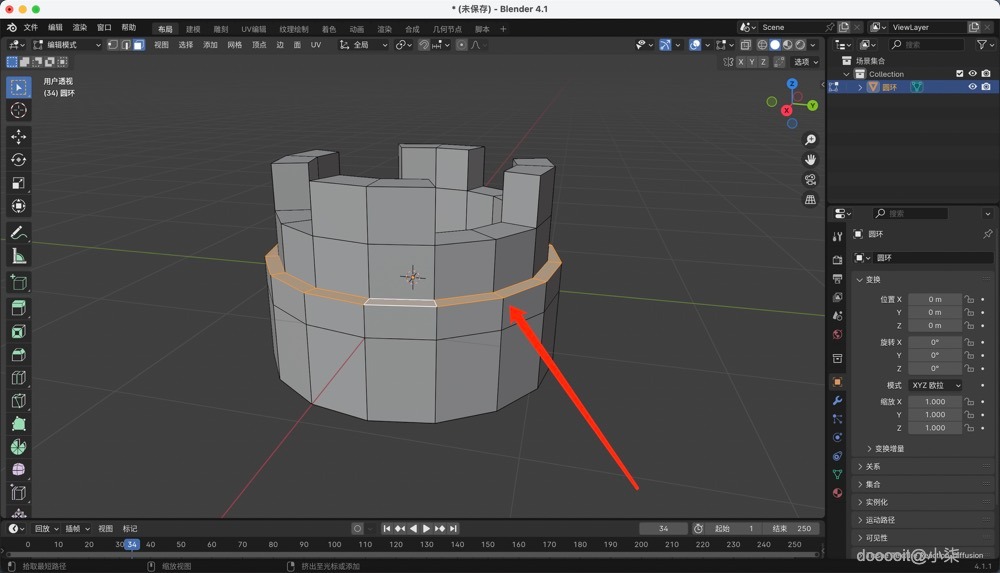This screenshot has height=573, width=1000.
Task: Uncheck the Collection exclude checkbox
Action: [959, 74]
